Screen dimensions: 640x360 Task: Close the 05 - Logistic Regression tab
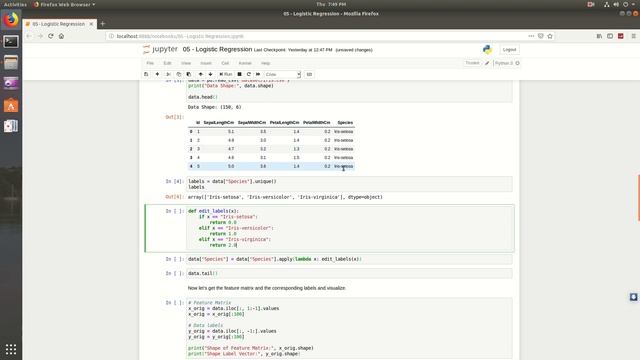click(x=91, y=24)
